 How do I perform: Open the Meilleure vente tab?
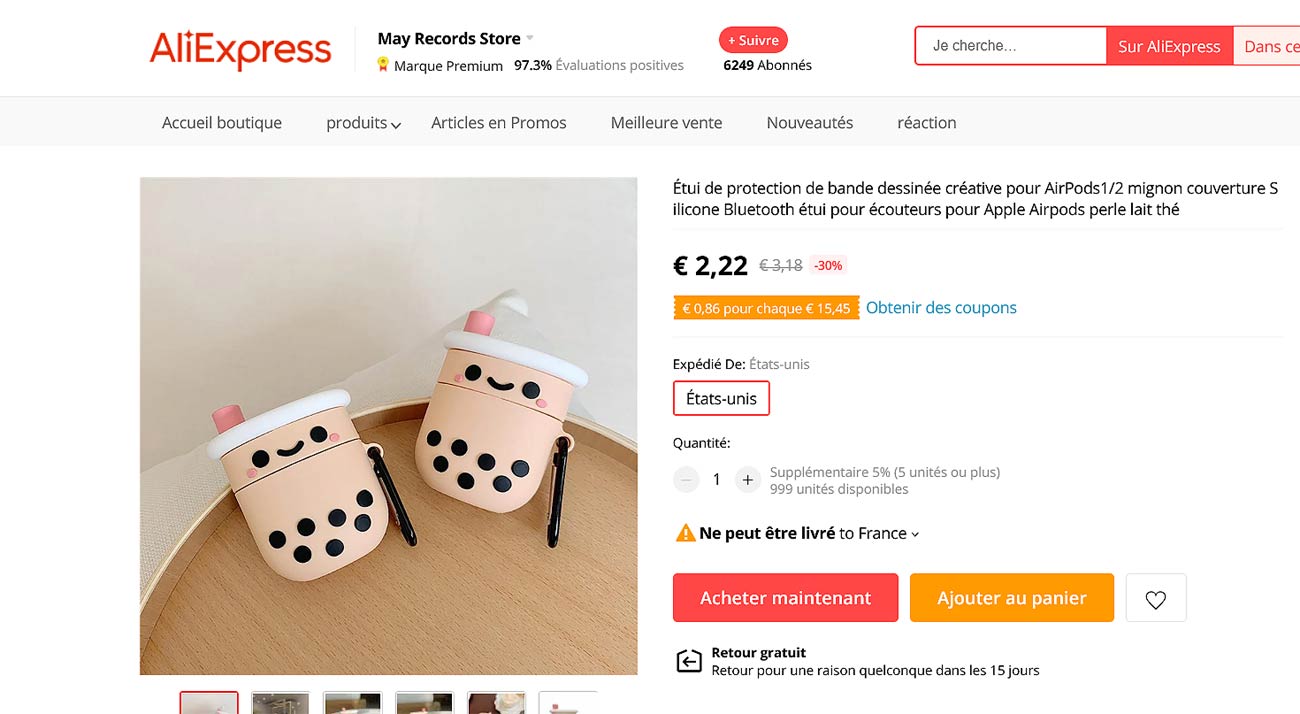(x=666, y=123)
